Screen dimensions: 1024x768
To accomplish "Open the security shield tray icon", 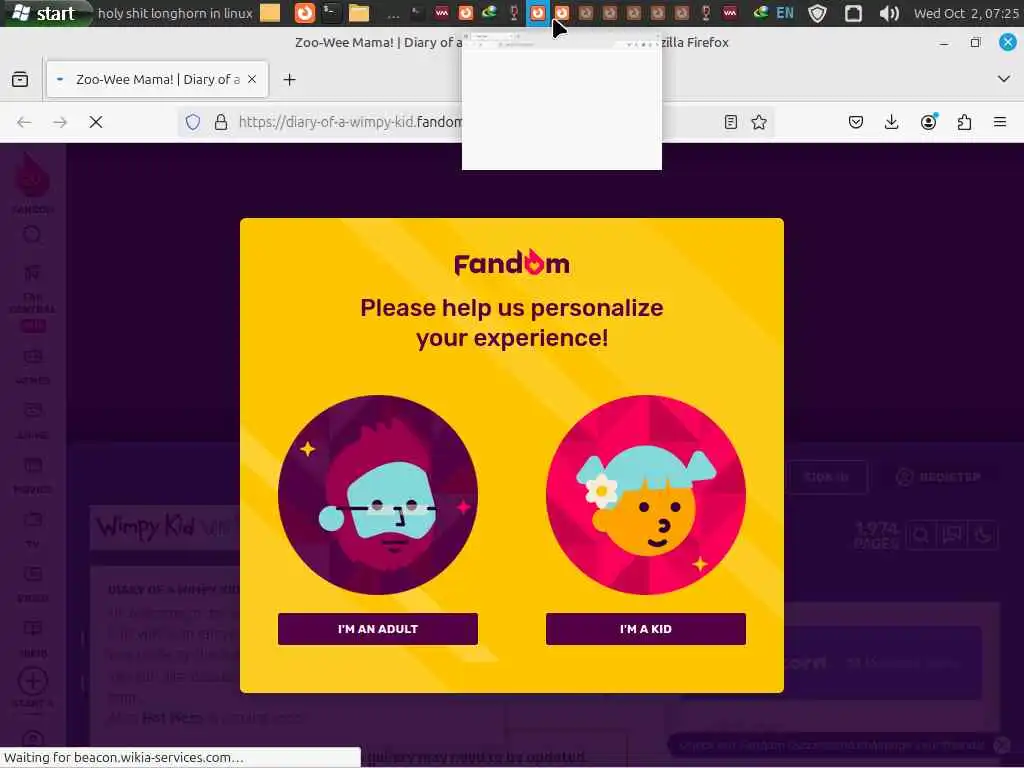I will pyautogui.click(x=817, y=13).
